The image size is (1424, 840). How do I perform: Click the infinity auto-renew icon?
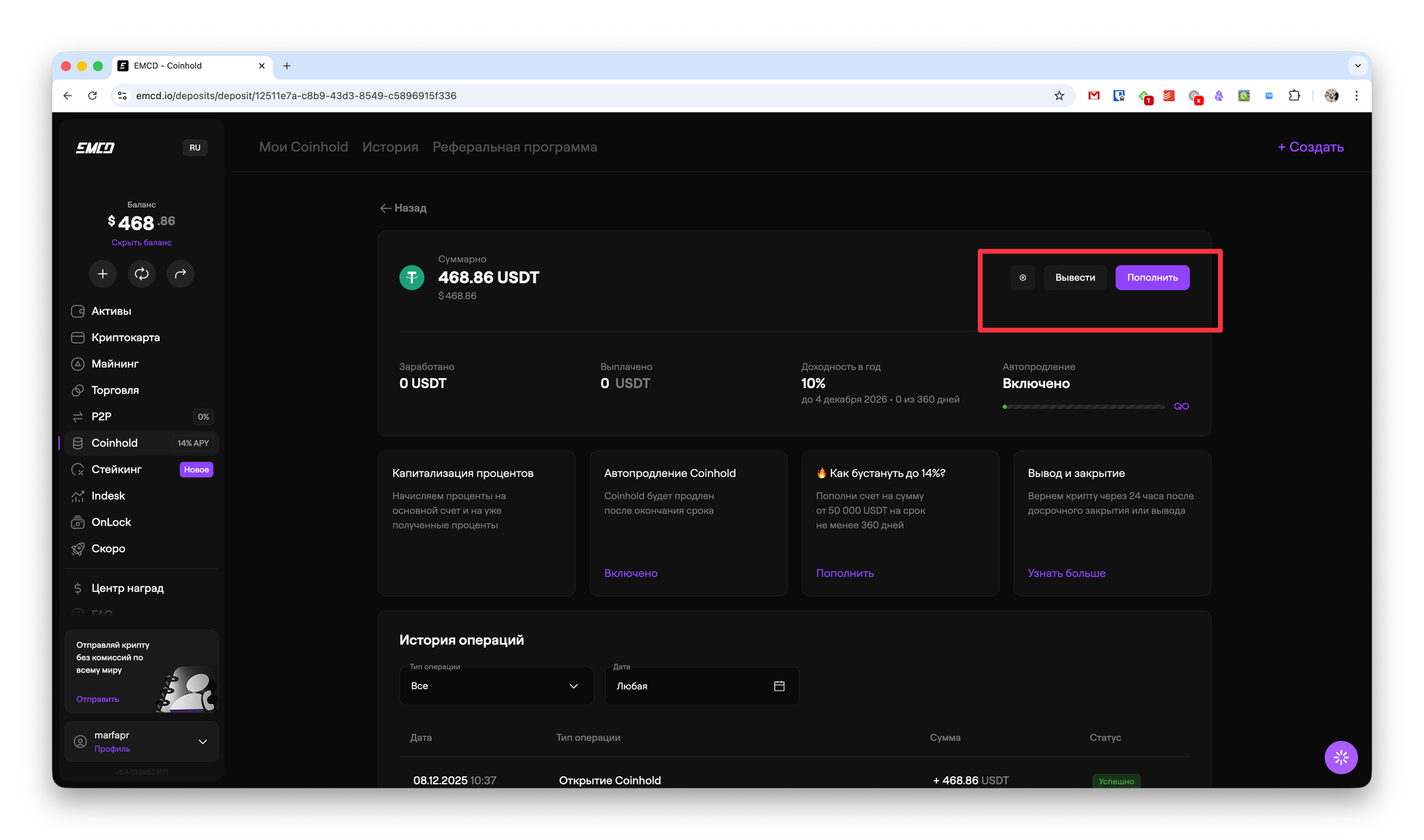[1181, 406]
